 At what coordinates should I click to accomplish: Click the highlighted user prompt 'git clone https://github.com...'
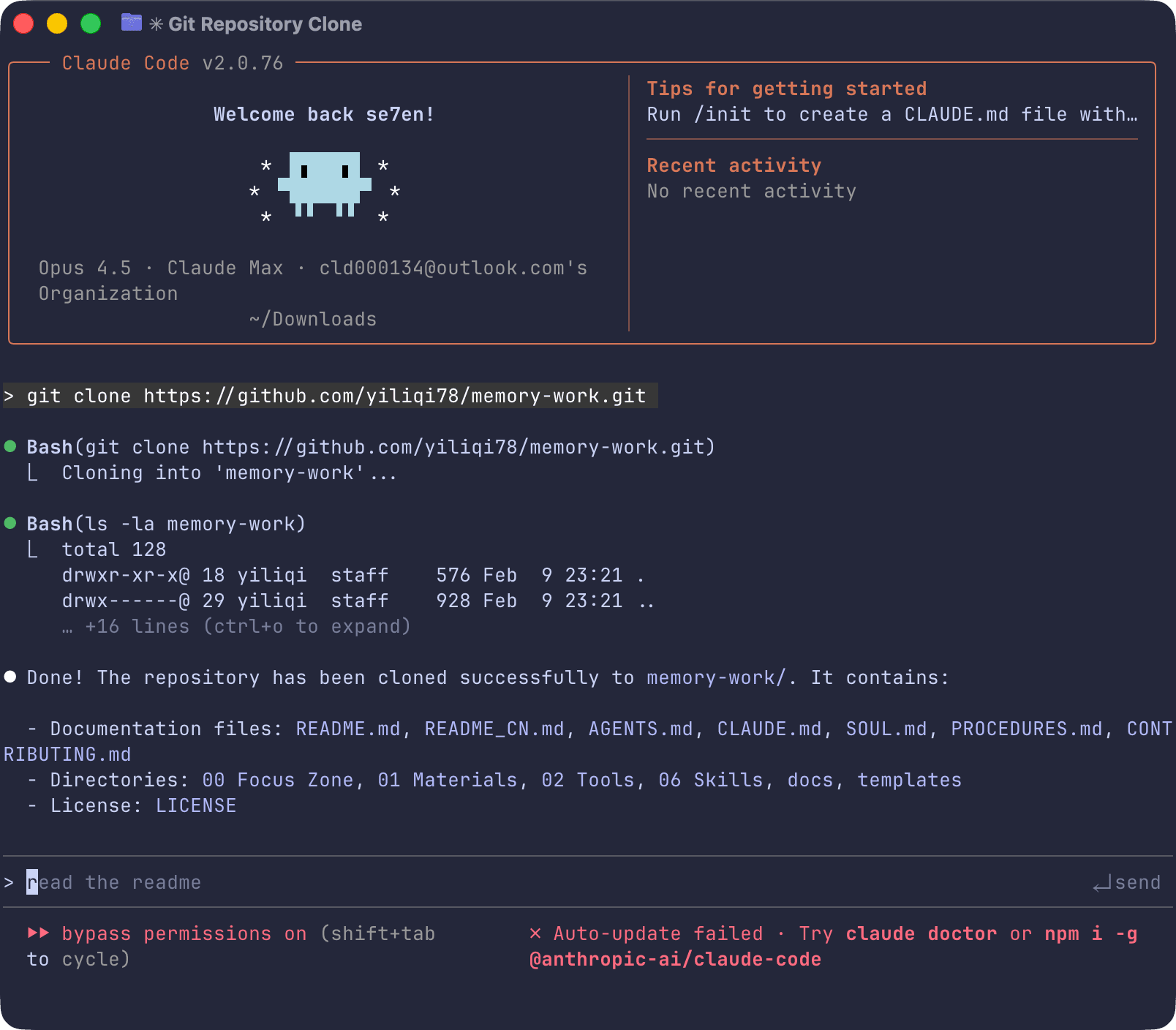point(331,396)
